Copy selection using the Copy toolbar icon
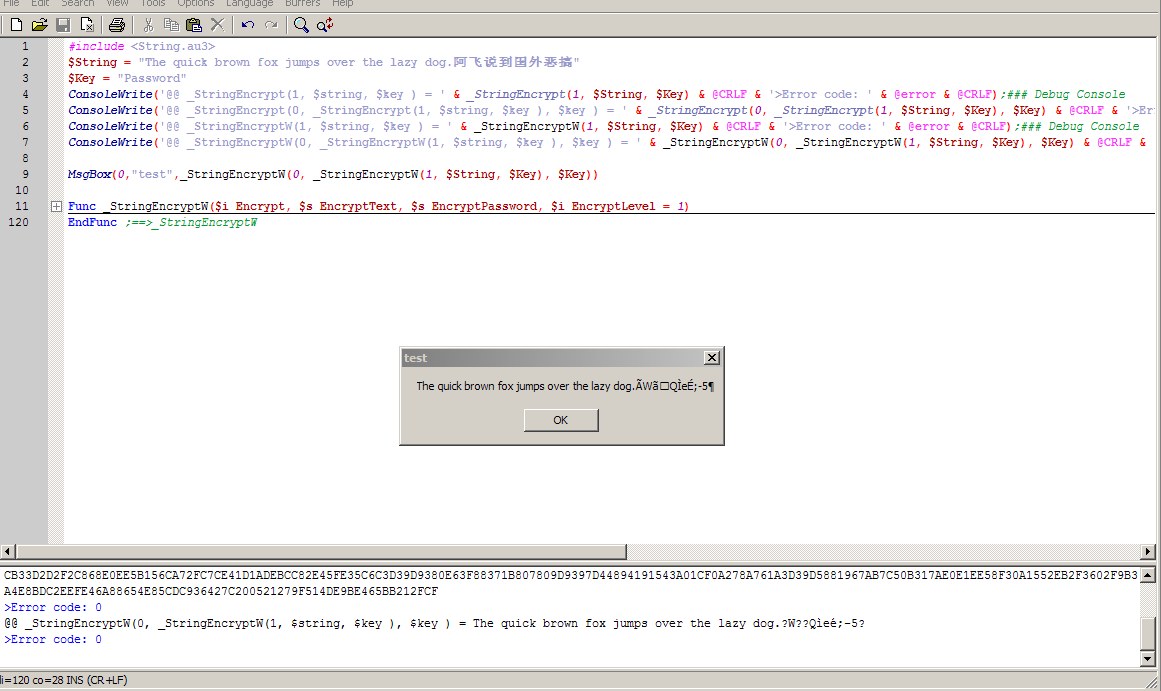Screen dimensions: 1161x691 (x=171, y=25)
